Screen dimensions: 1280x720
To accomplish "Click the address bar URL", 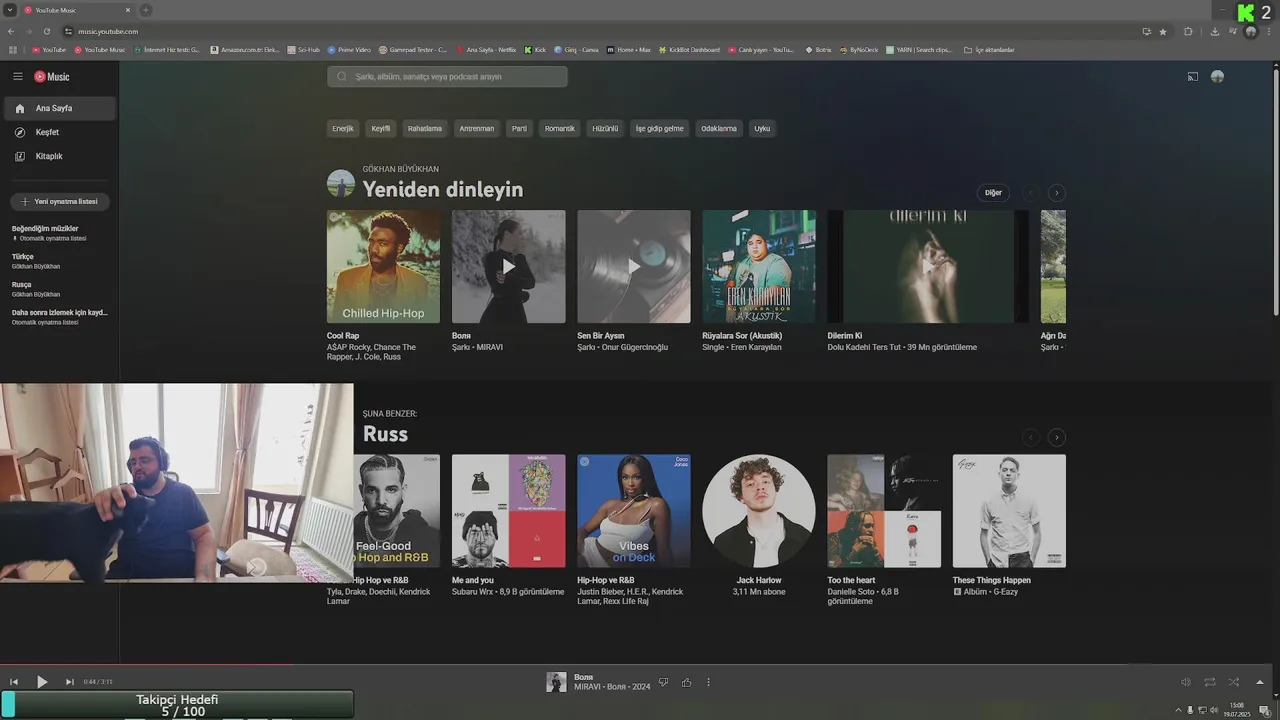I will (108, 31).
